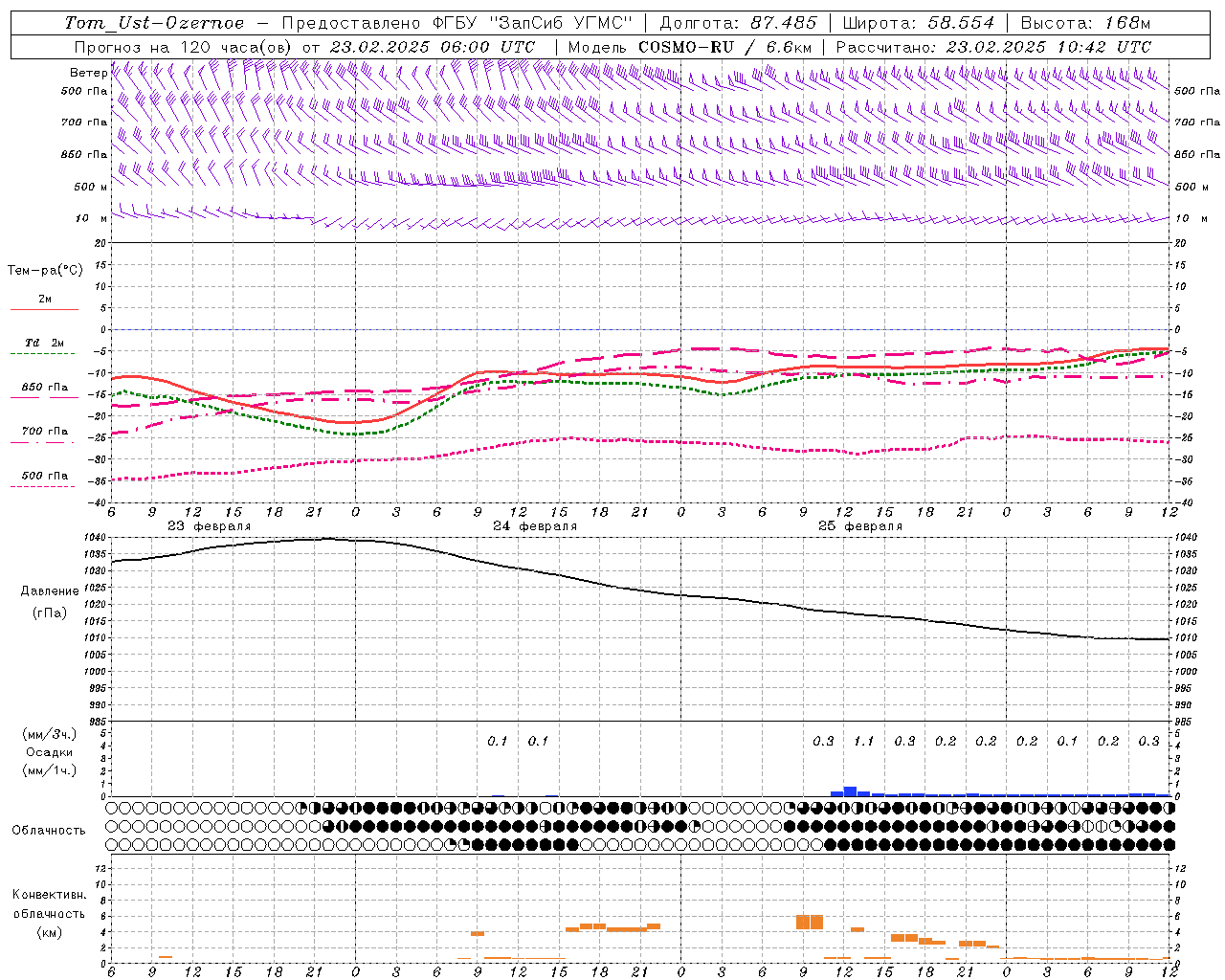
Task: Click the '23 февраля' date label
Action: click(209, 526)
